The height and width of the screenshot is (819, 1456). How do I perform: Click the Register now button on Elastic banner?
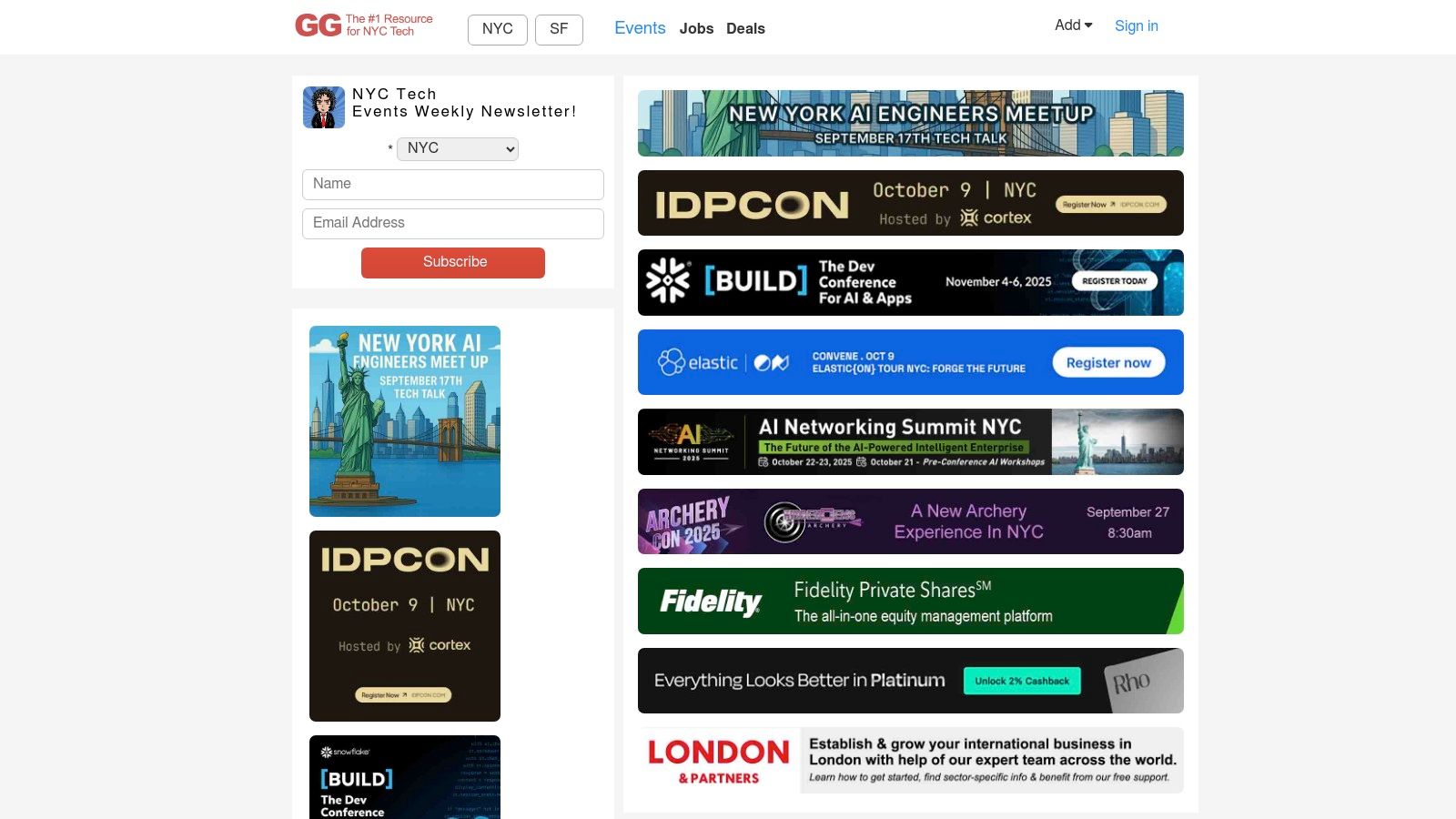(1108, 362)
